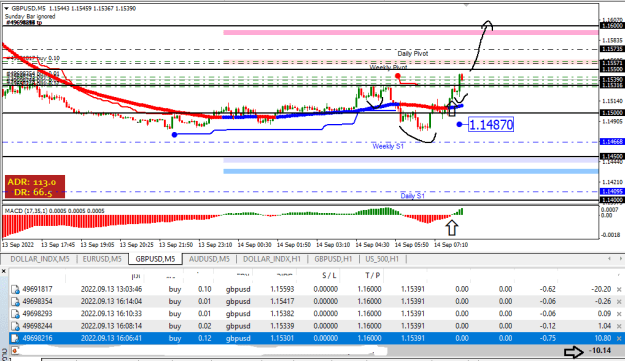625x361 pixels.
Task: Open the AUDUSD,M5 chart tab
Action: pos(209,259)
